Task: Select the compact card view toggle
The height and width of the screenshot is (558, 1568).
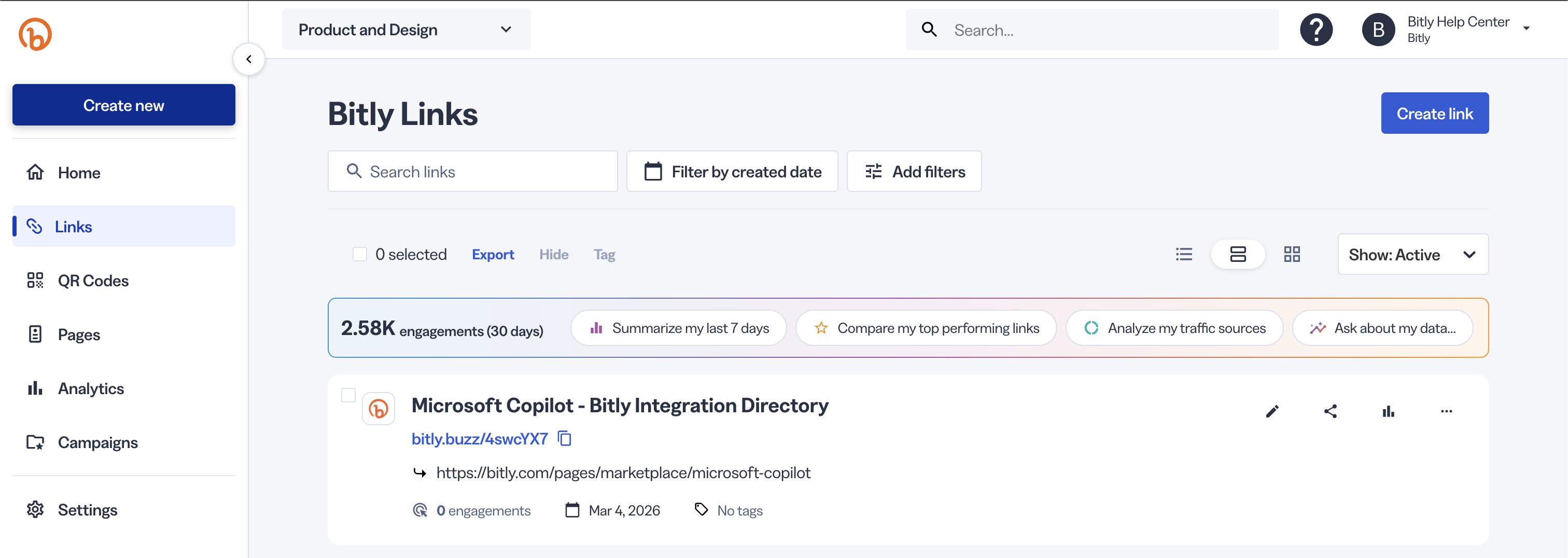Action: 1238,254
